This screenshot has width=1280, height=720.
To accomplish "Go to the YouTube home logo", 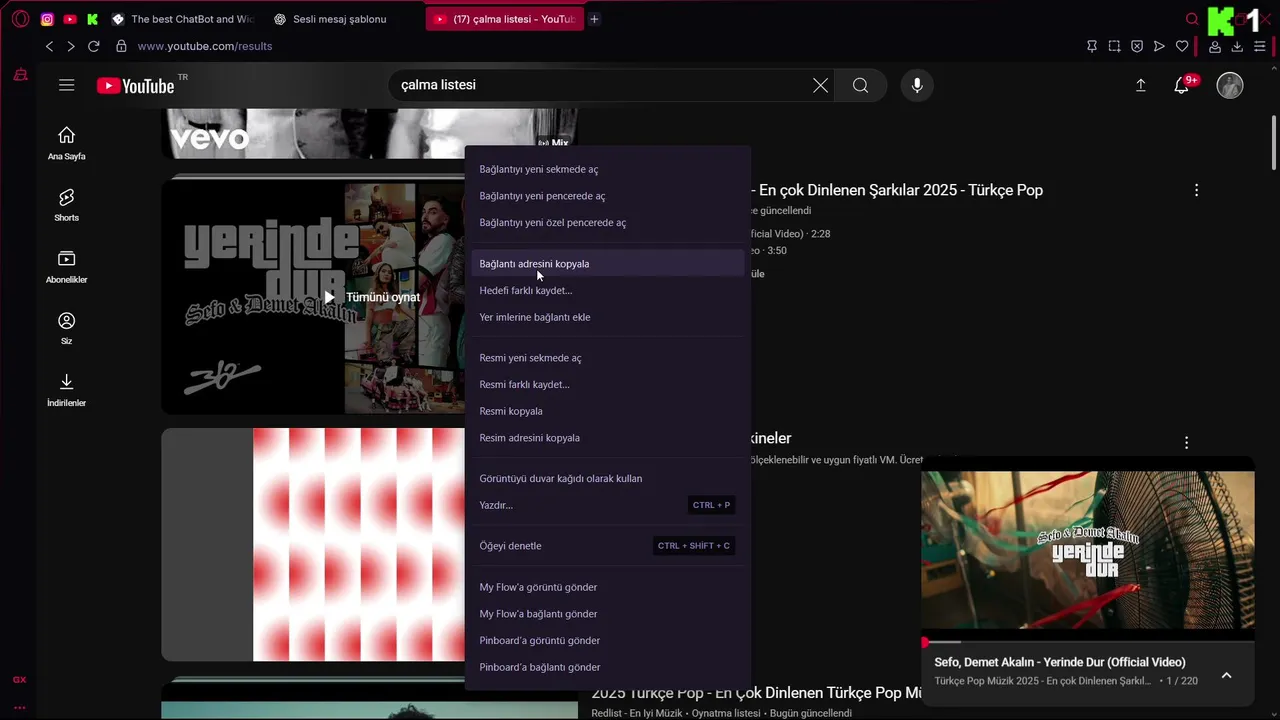I will click(x=136, y=86).
